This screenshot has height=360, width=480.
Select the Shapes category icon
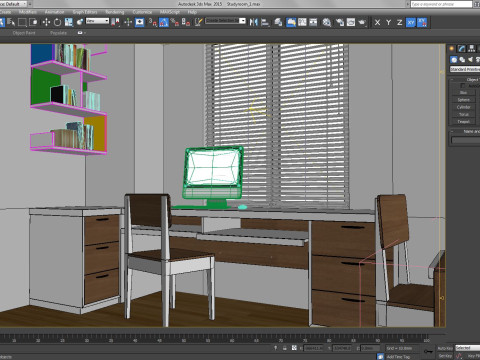(x=462, y=60)
